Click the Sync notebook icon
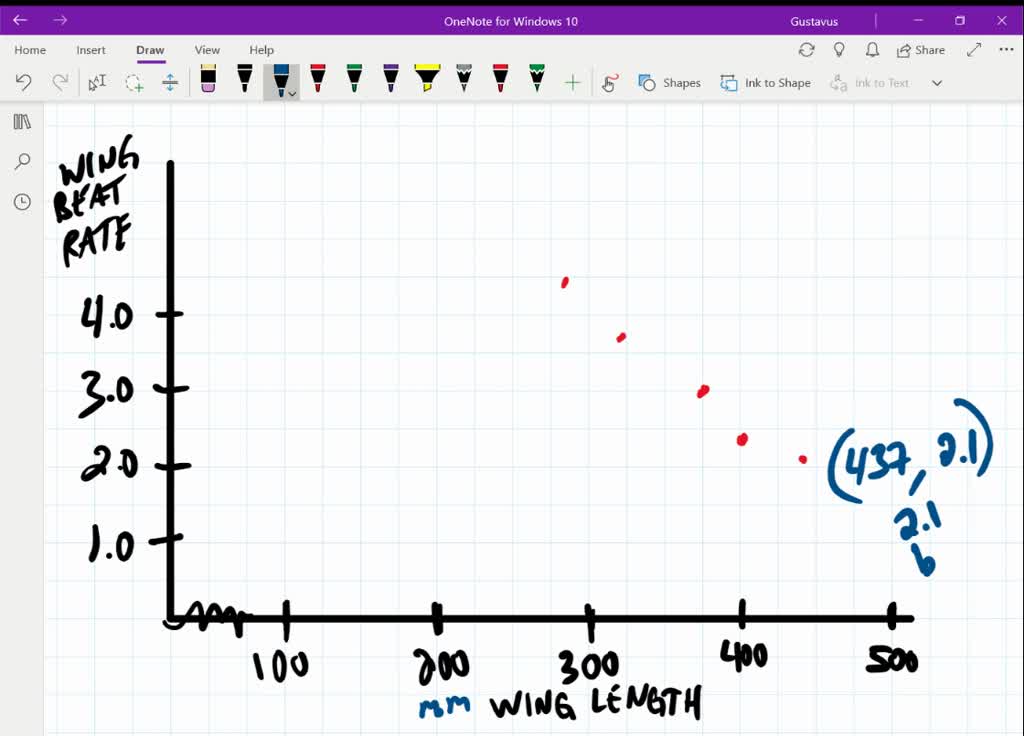 808,49
